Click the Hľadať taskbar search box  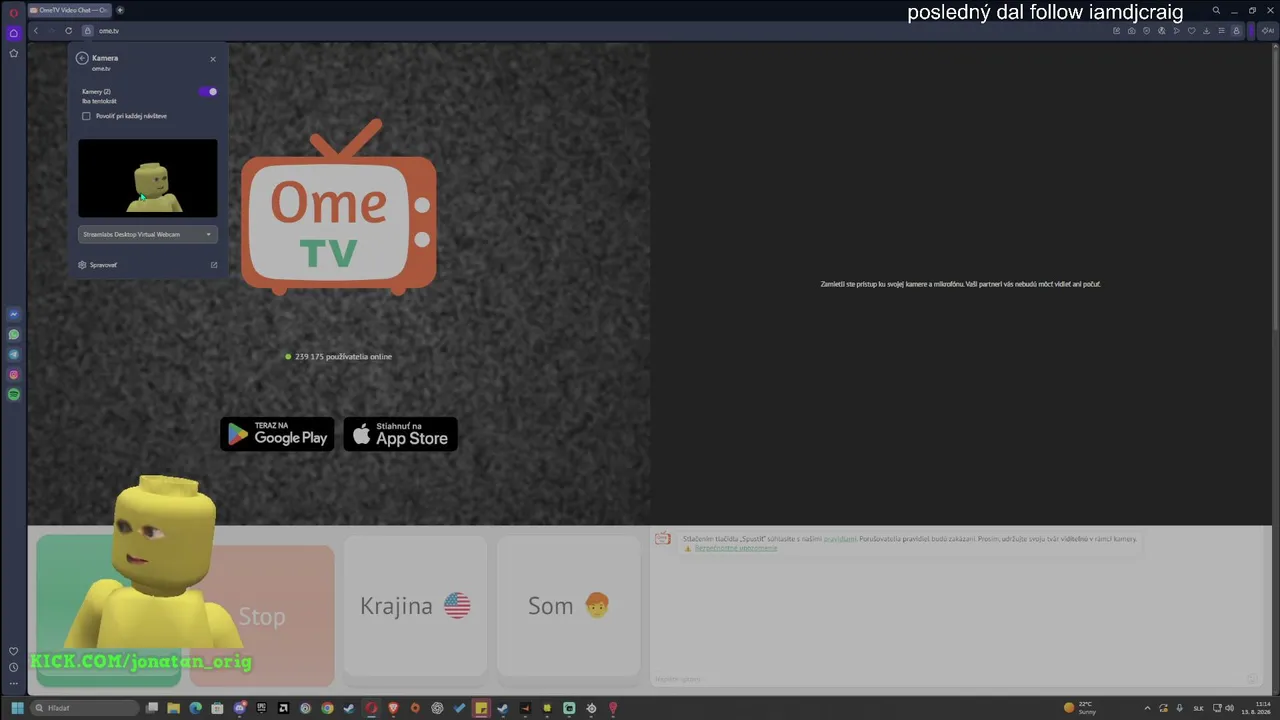click(x=84, y=708)
